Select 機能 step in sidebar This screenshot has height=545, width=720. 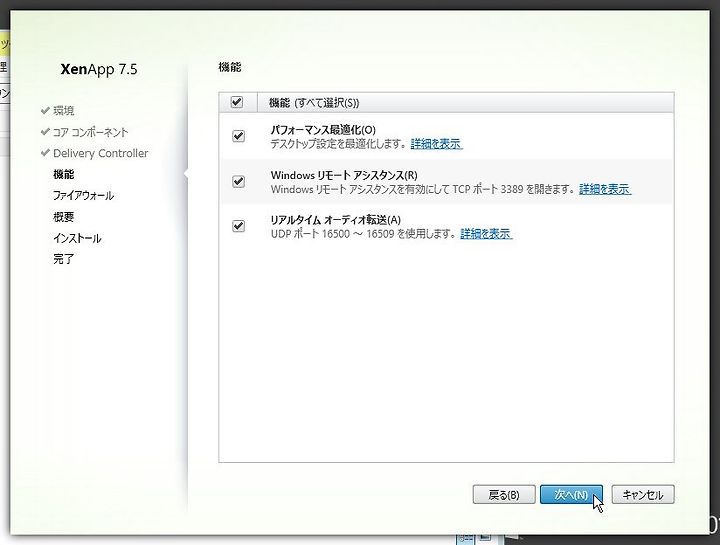tap(63, 174)
